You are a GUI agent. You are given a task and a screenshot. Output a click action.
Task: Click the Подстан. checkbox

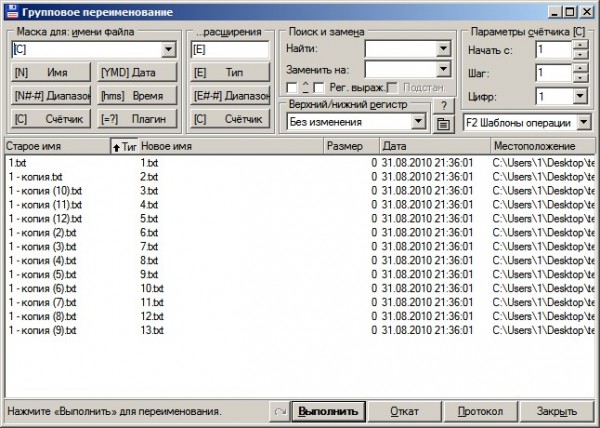[392, 88]
